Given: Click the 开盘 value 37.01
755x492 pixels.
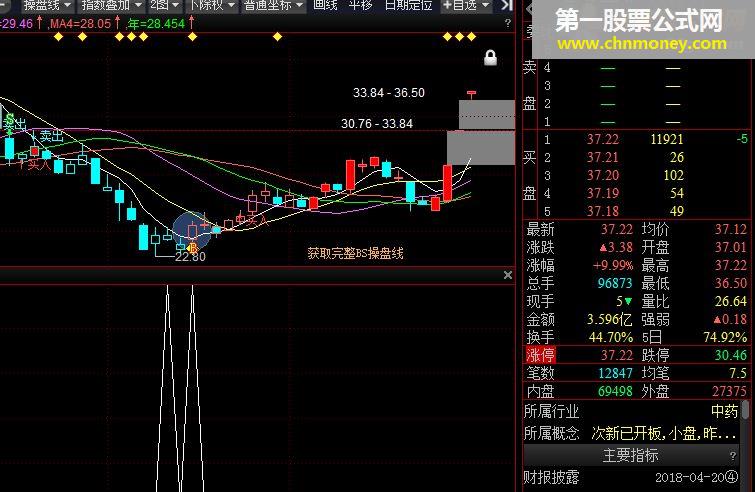Looking at the screenshot, I should coord(731,248).
